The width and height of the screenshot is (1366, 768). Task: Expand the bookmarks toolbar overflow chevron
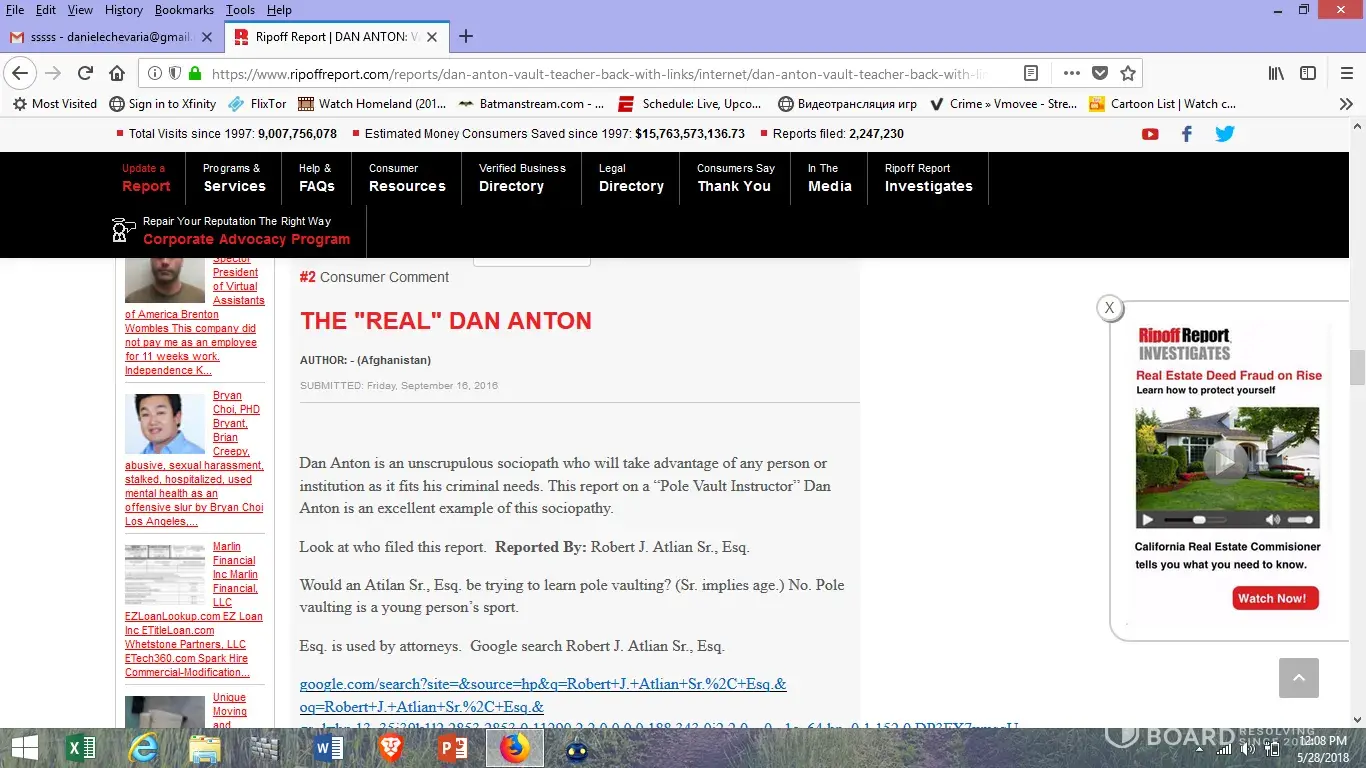[1346, 103]
